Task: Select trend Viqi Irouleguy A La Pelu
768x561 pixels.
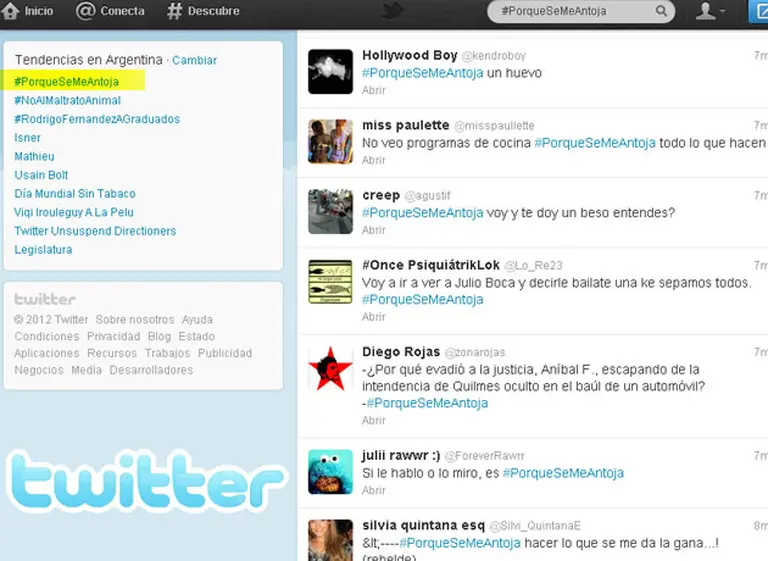Action: tap(74, 212)
